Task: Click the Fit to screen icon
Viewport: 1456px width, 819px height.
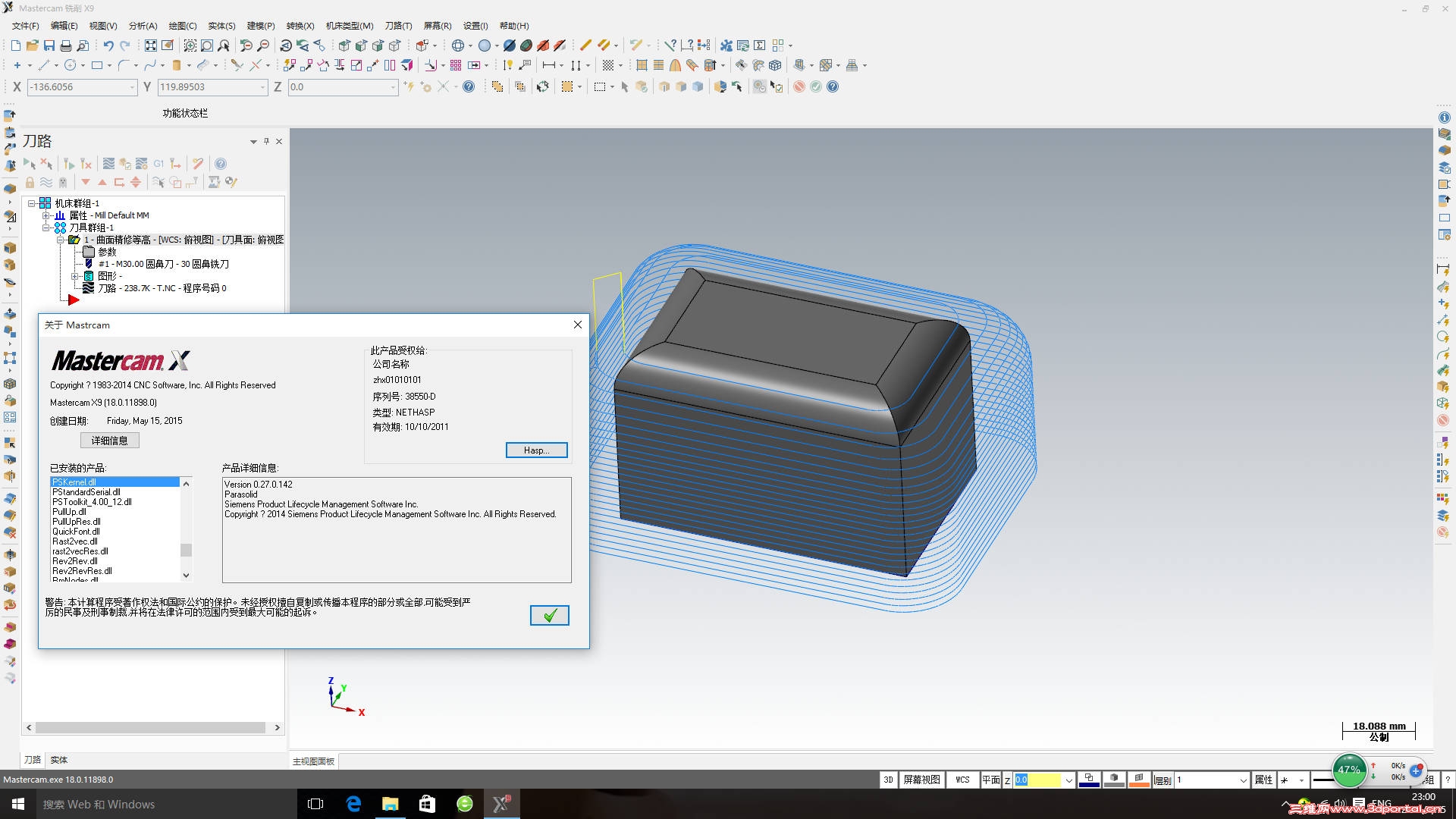Action: 151,45
